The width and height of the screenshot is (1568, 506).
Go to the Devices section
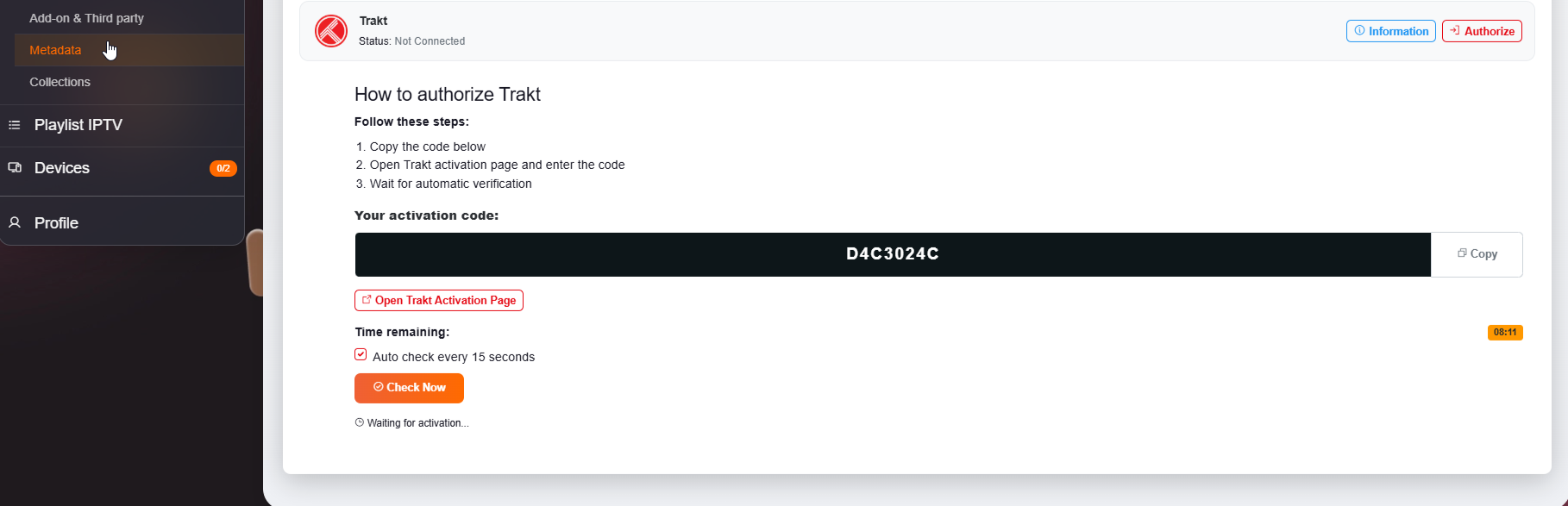[x=62, y=168]
